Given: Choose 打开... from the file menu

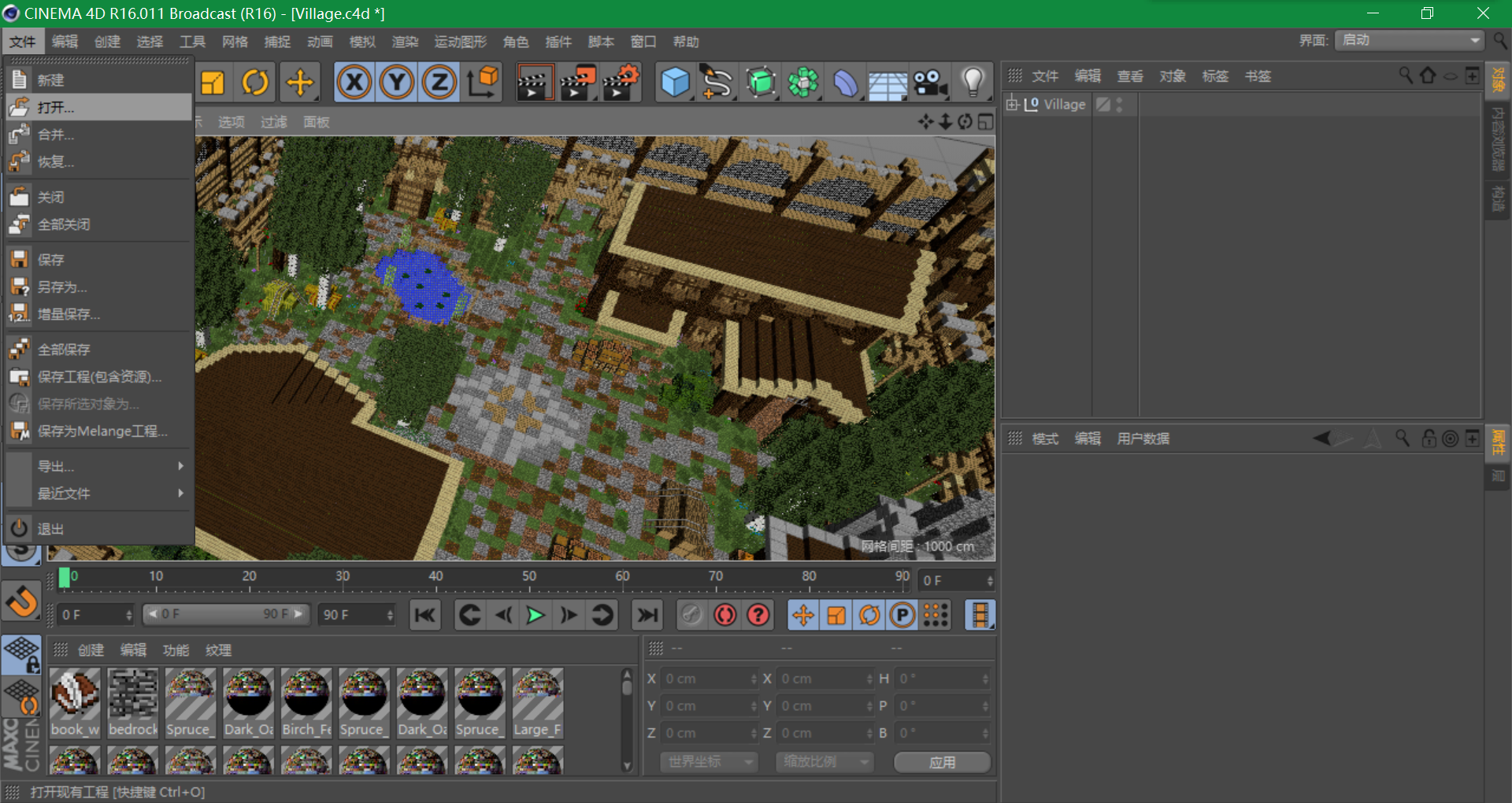Looking at the screenshot, I should (x=98, y=107).
